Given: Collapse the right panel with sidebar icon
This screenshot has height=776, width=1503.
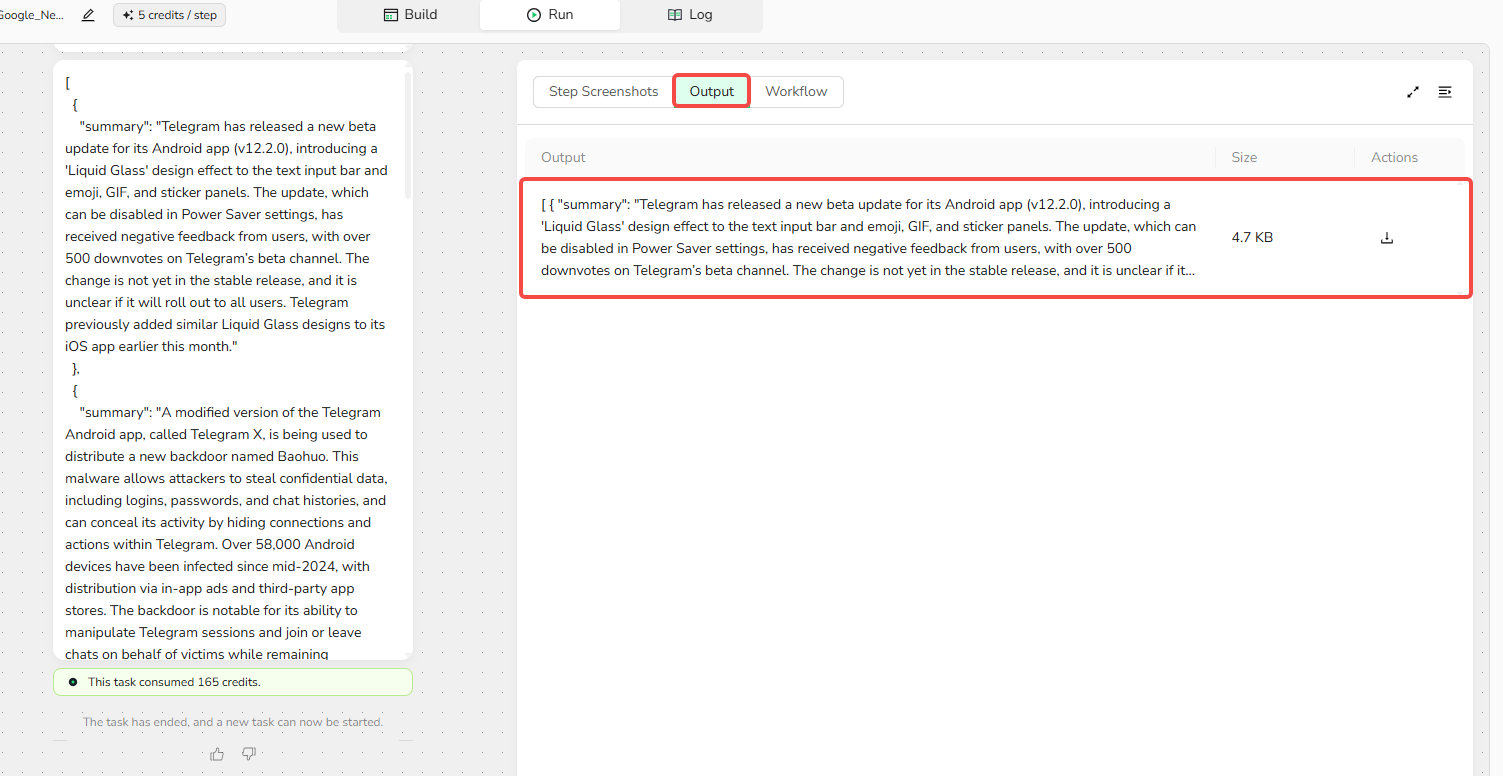Looking at the screenshot, I should point(1444,92).
